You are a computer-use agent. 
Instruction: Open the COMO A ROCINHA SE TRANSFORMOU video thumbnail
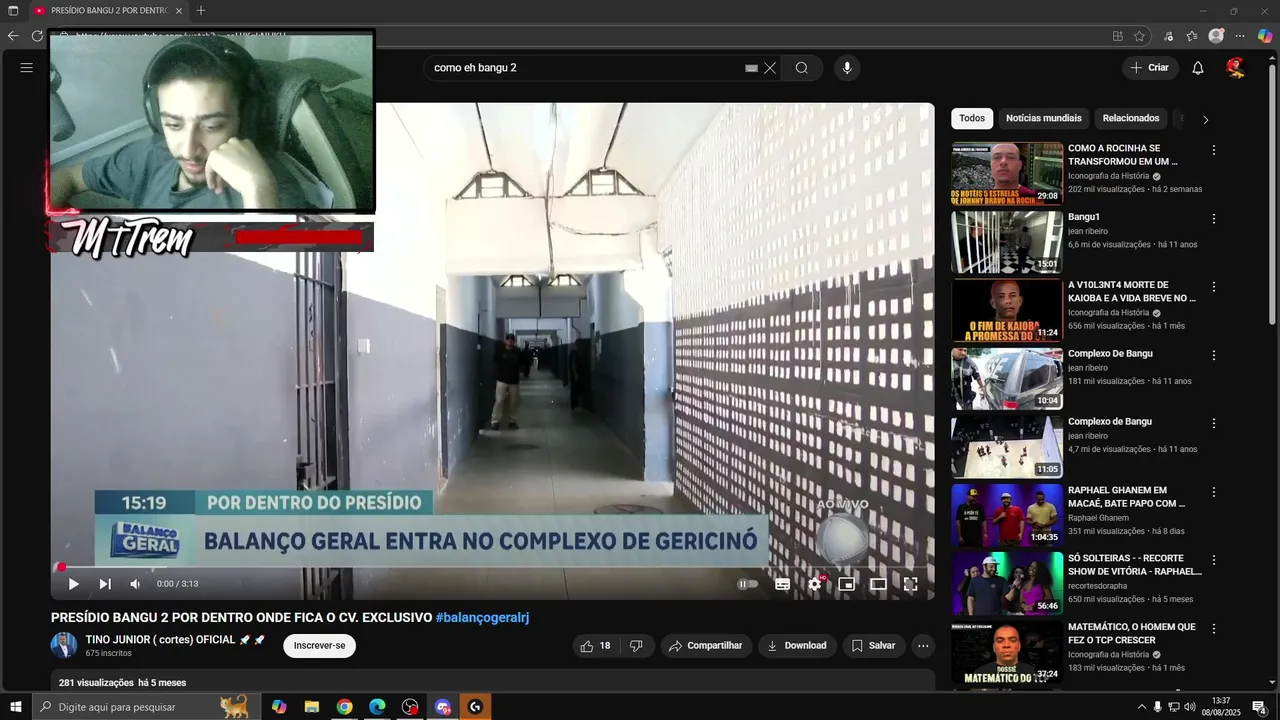click(1007, 174)
